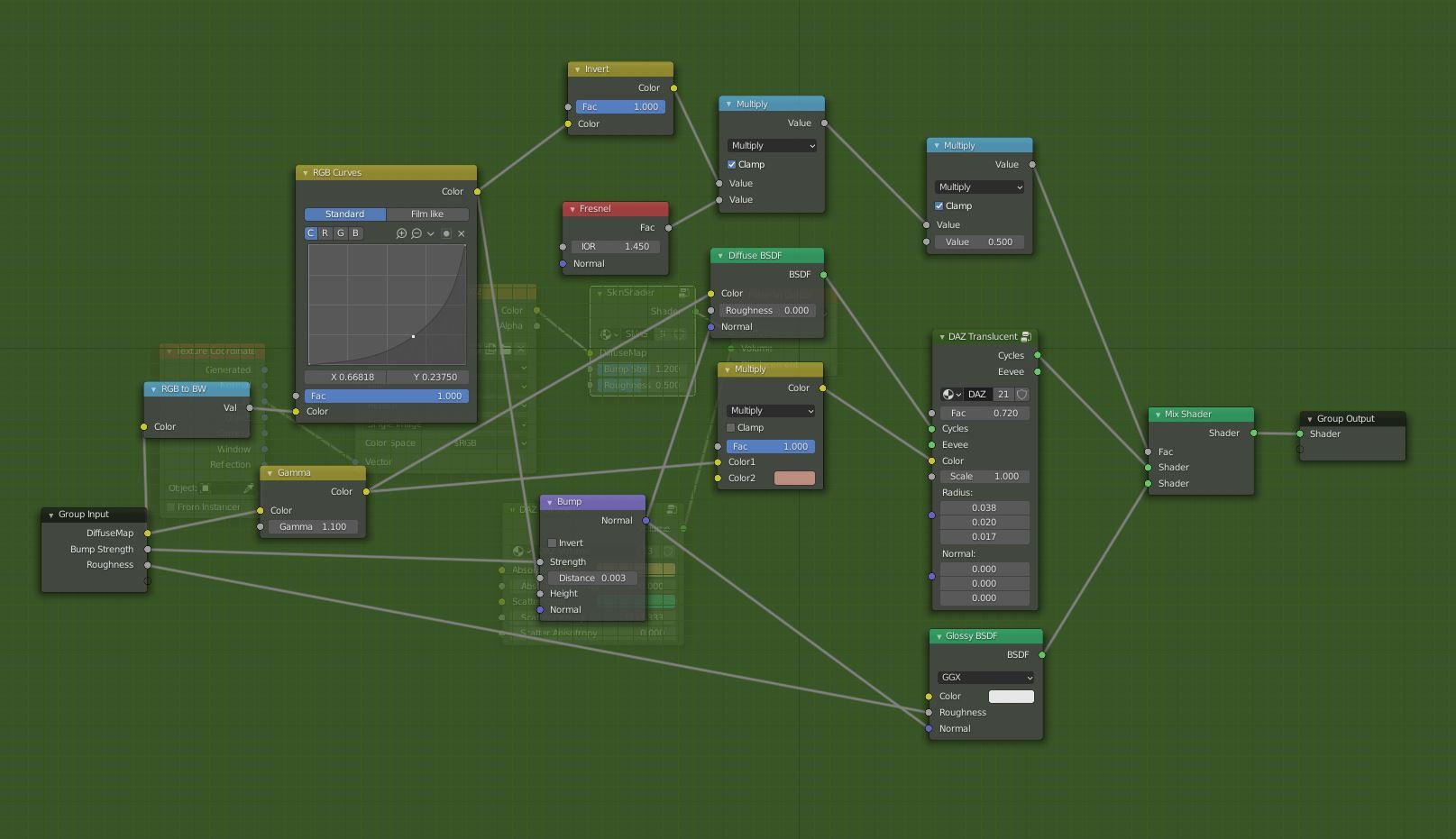Collapse the RGB Curves node
The image size is (1456, 839).
[x=305, y=173]
